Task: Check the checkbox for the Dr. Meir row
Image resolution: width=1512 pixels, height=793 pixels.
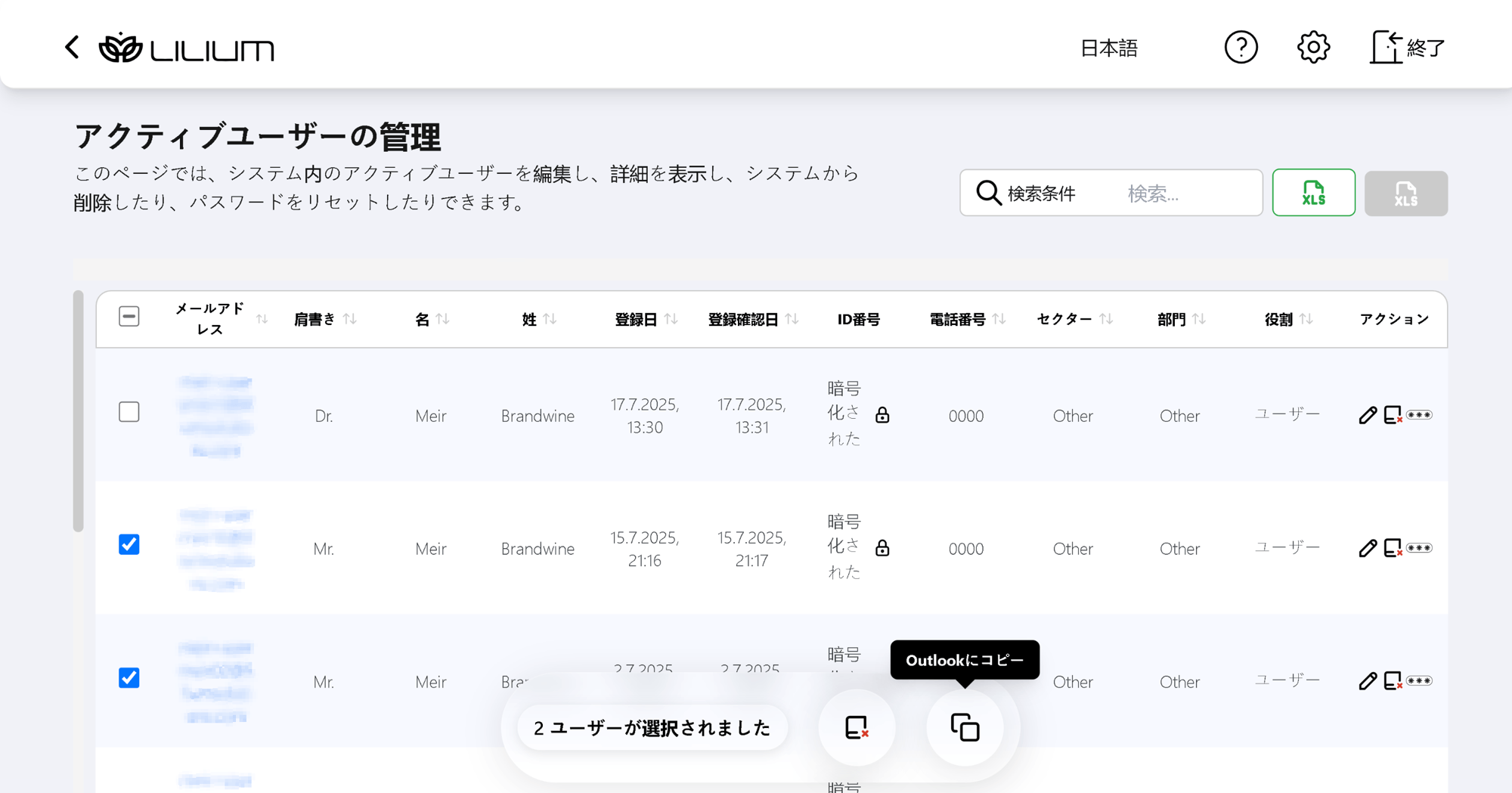Action: 129,412
